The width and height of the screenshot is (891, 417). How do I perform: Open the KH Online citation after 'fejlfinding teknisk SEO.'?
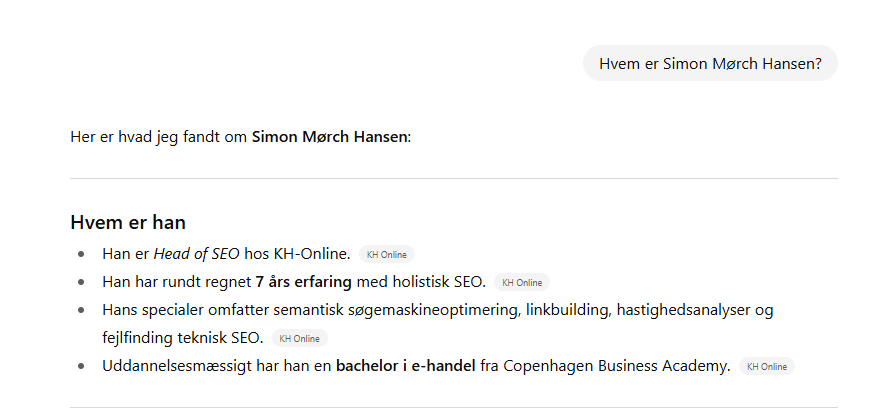pyautogui.click(x=299, y=338)
